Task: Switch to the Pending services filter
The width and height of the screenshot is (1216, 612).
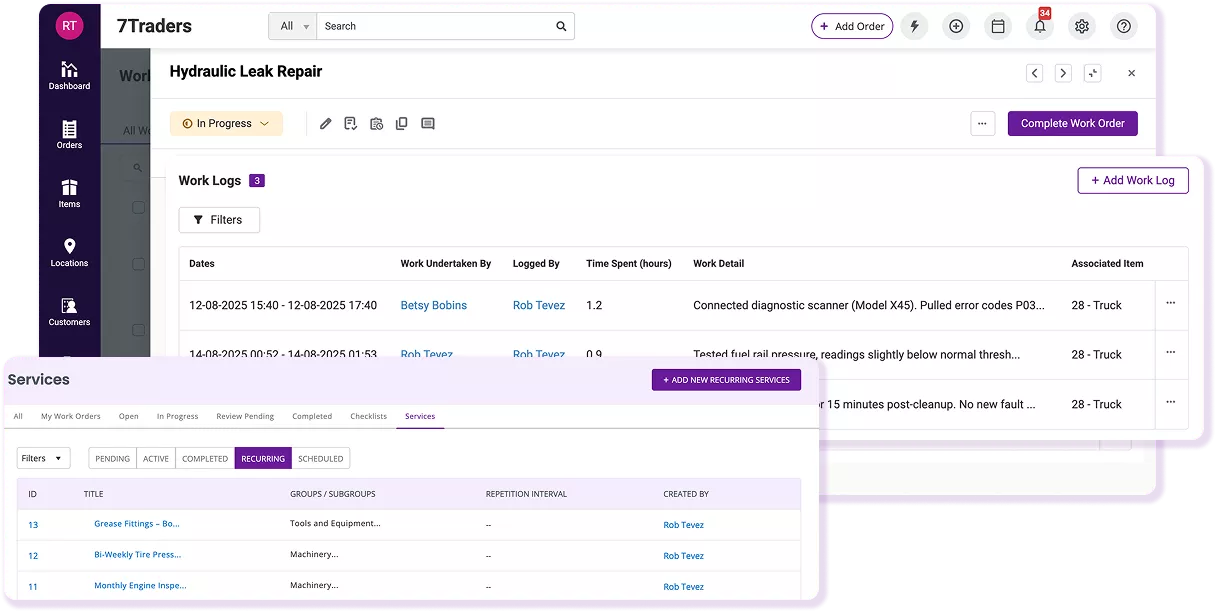Action: tap(113, 459)
